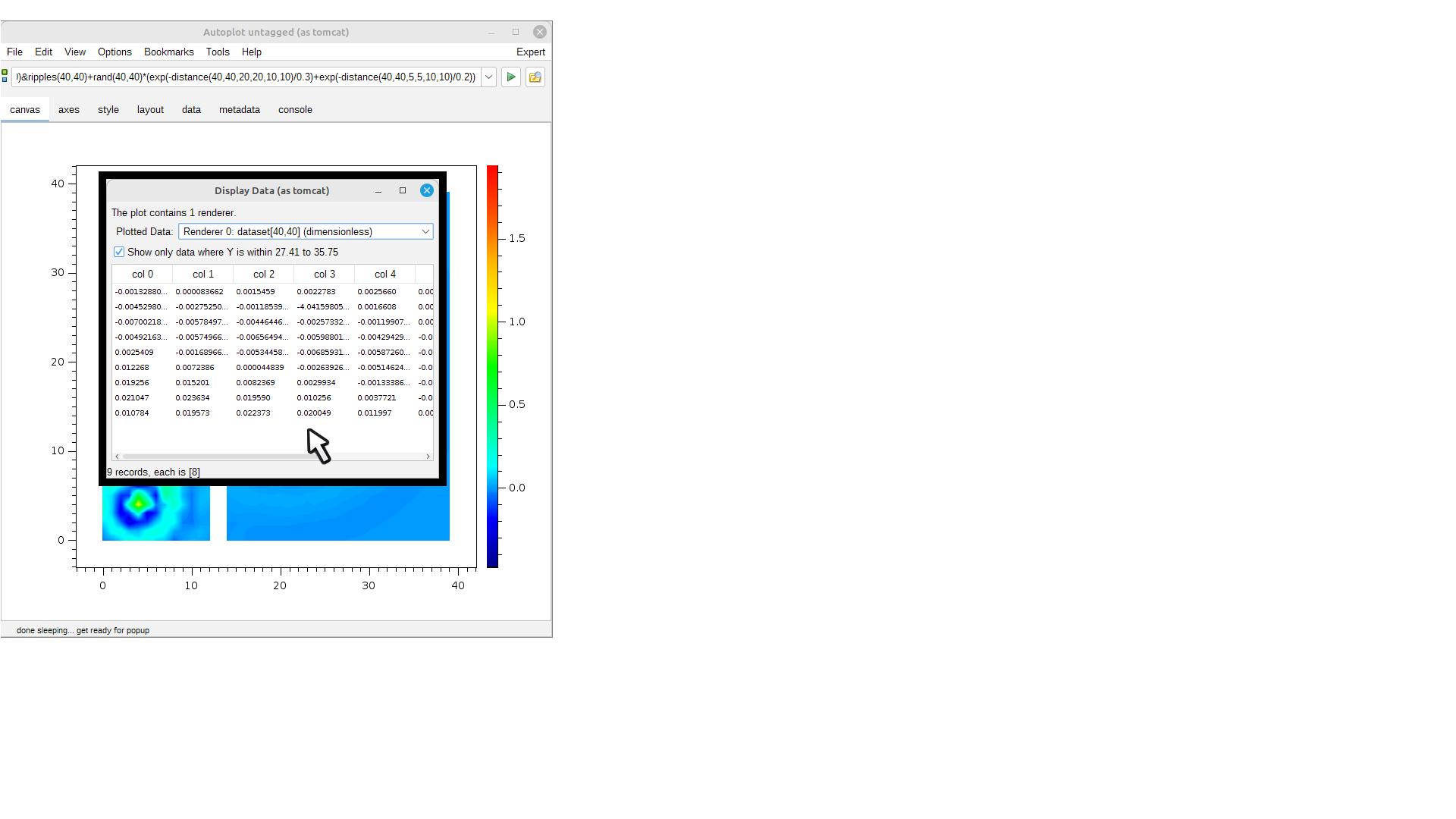The height and width of the screenshot is (819, 1456).
Task: Open the Tools menu
Action: [218, 52]
